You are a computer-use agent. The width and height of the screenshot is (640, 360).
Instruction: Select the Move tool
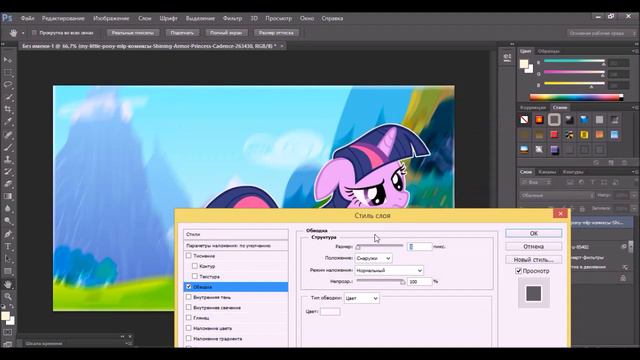click(x=8, y=60)
